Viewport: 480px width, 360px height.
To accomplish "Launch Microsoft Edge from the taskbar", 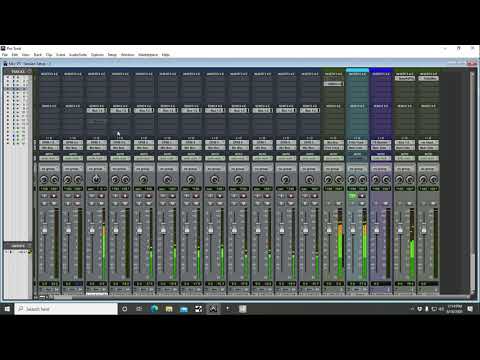I will click(x=154, y=309).
